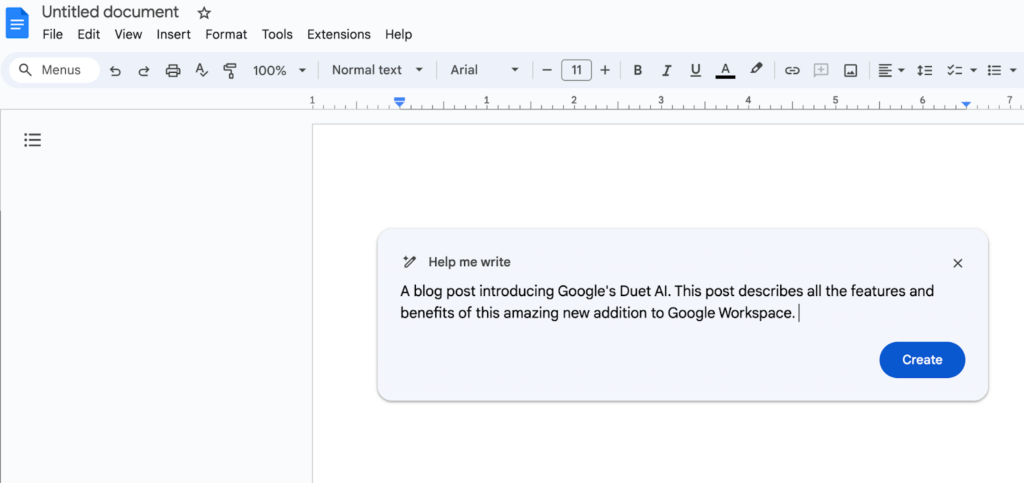Expand the bulleted list options arrow
The image size is (1024, 483).
[1014, 70]
